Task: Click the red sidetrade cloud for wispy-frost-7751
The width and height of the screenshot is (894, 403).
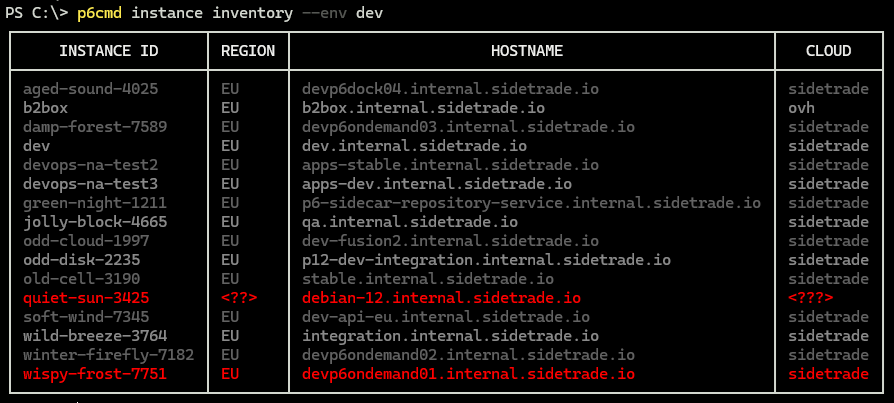Action: (828, 374)
